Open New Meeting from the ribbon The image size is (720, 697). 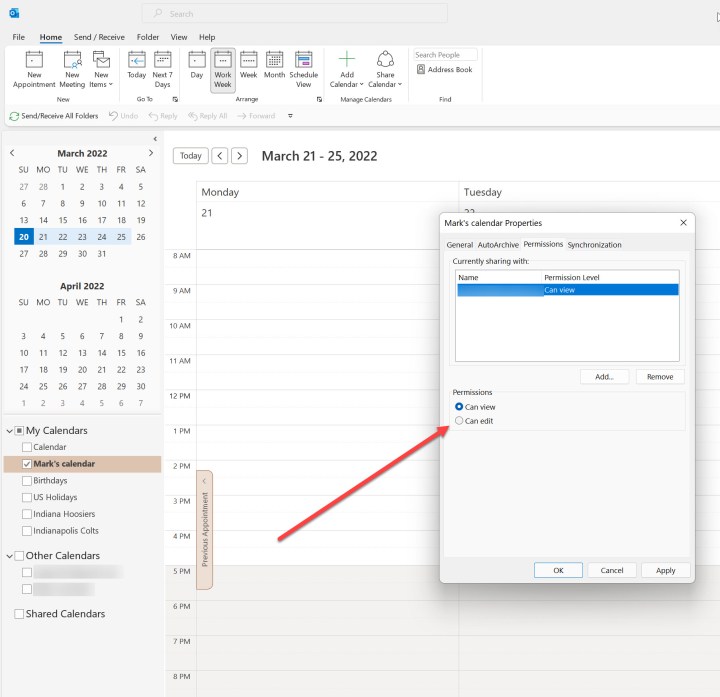tap(72, 70)
